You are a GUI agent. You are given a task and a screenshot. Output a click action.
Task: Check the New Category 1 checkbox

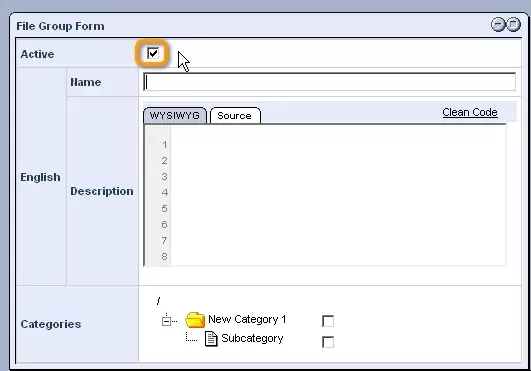pos(328,321)
